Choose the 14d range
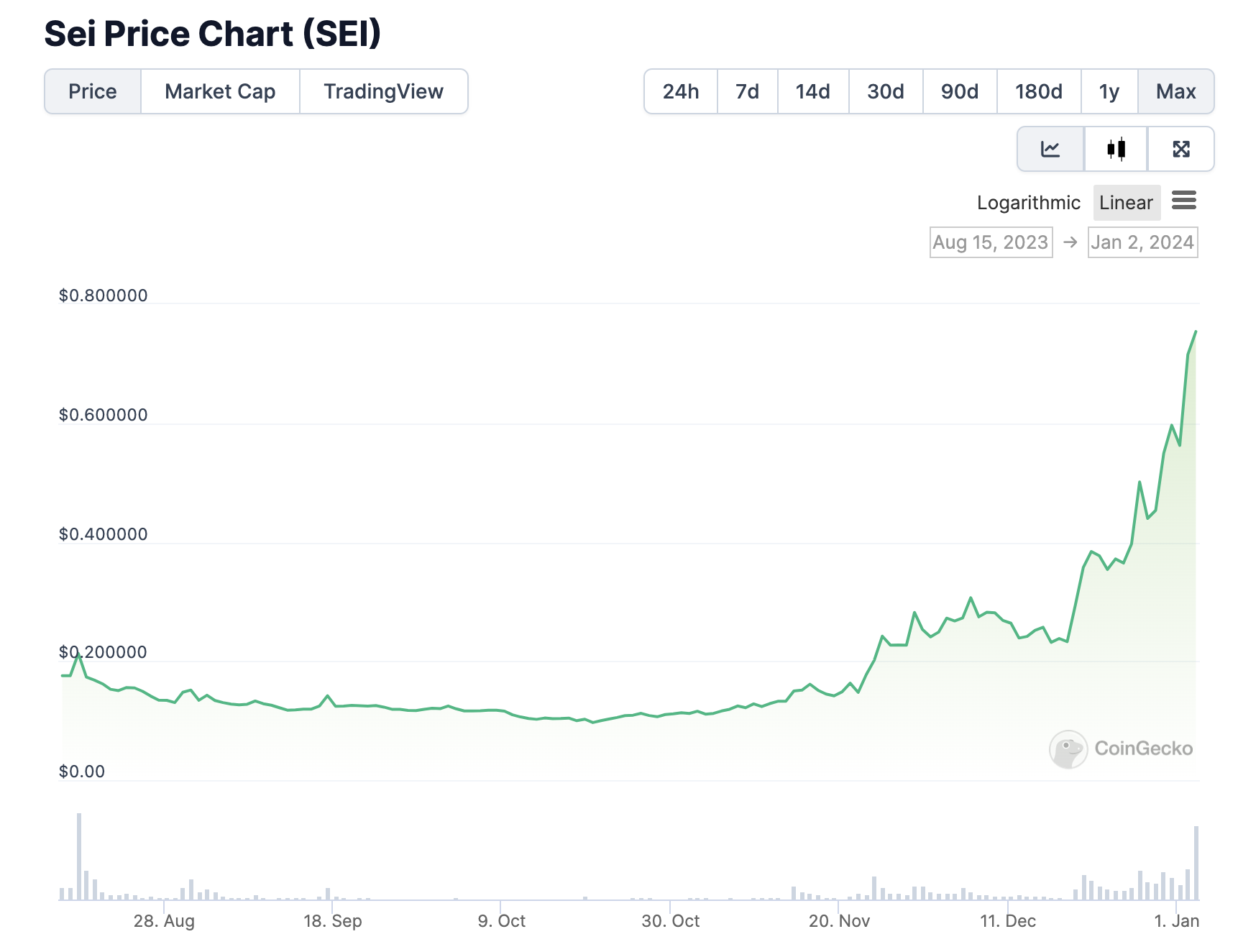 point(813,91)
